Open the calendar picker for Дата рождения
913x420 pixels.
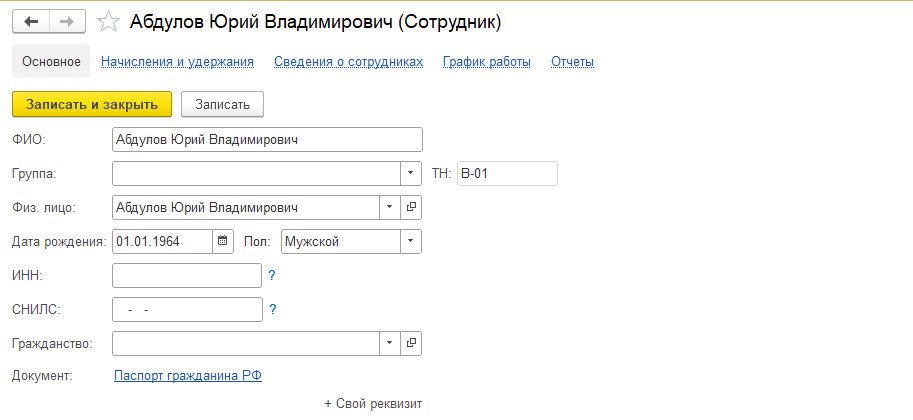222,241
